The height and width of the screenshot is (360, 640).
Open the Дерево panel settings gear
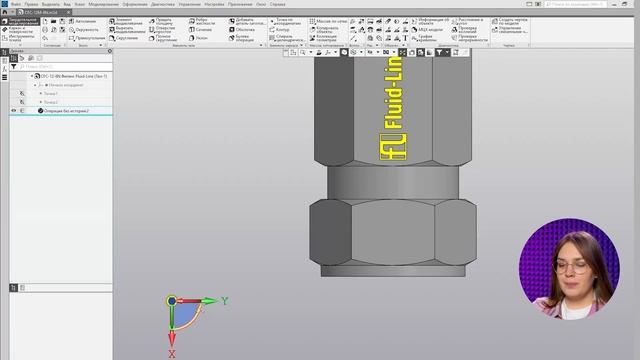(109, 51)
